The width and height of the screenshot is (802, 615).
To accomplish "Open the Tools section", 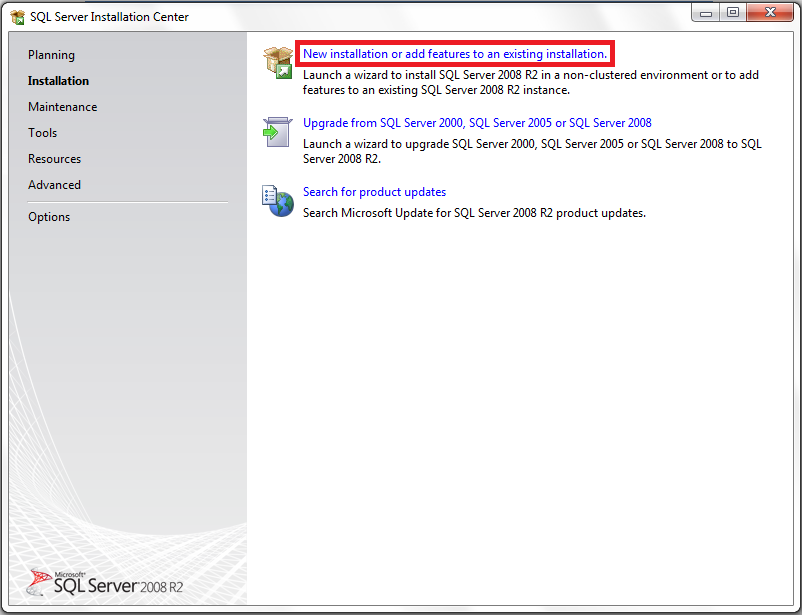I will click(42, 133).
